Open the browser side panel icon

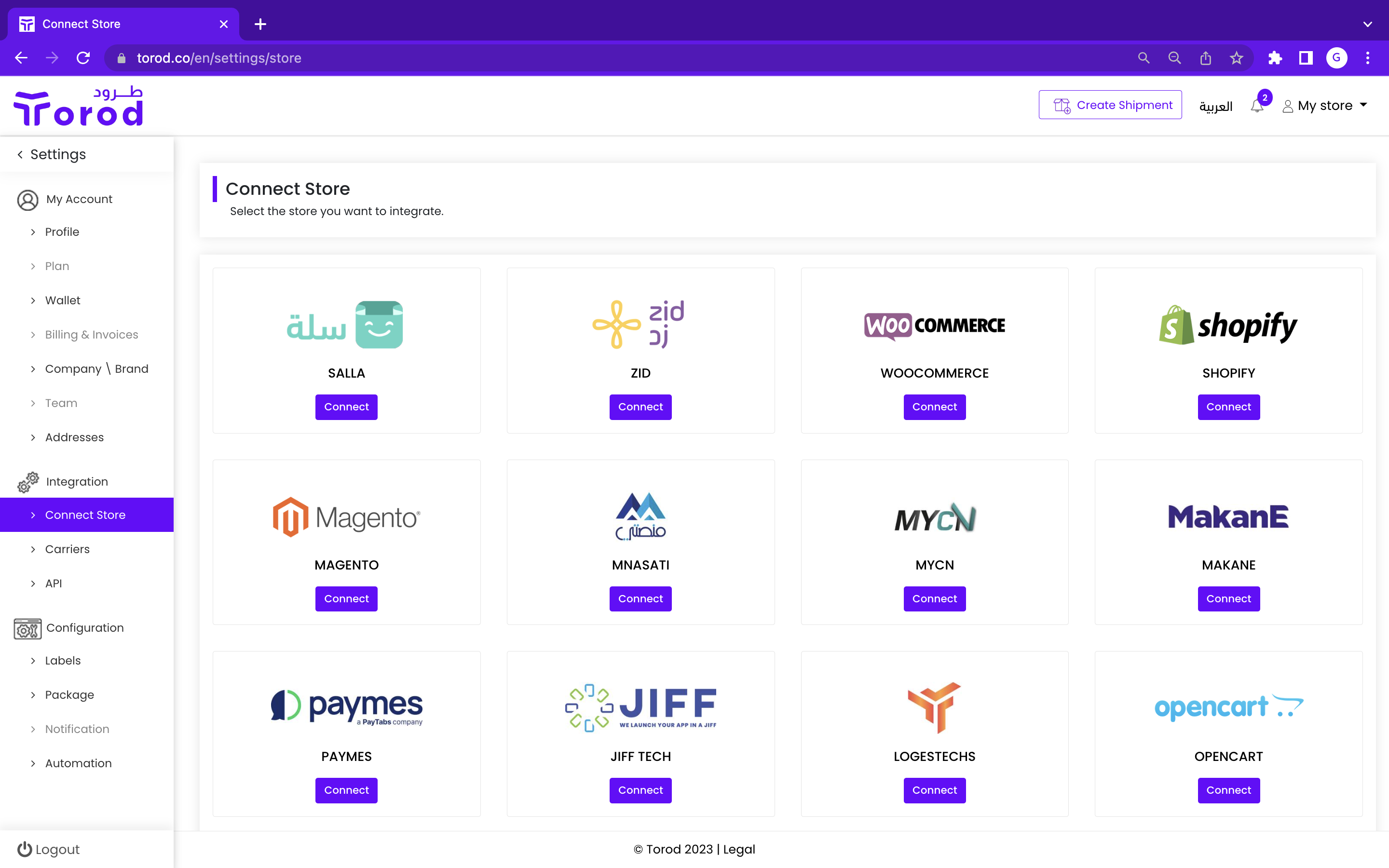click(1306, 58)
